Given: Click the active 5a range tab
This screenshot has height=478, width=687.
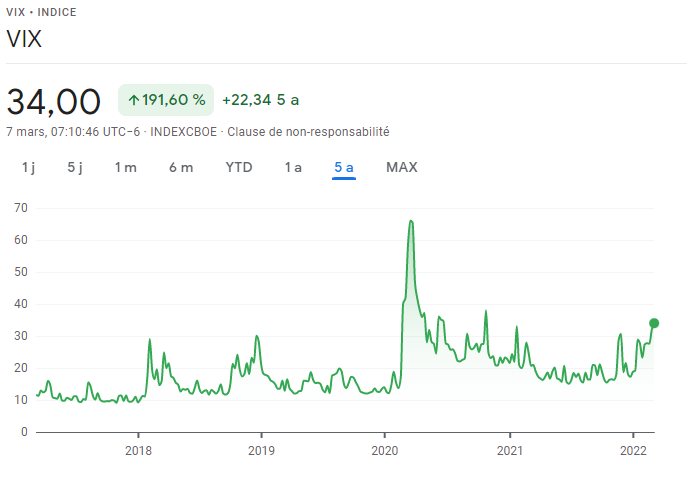Looking at the screenshot, I should coord(344,167).
